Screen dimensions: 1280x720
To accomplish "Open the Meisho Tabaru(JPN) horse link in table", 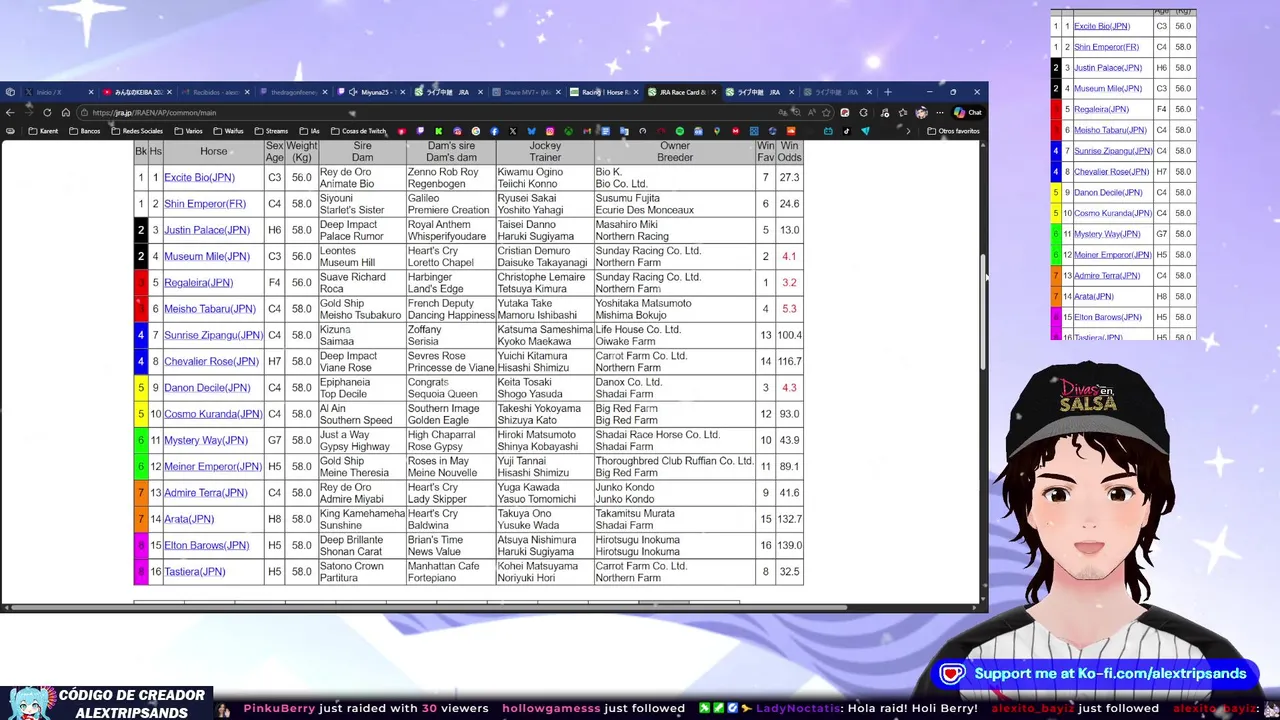I will pos(210,309).
